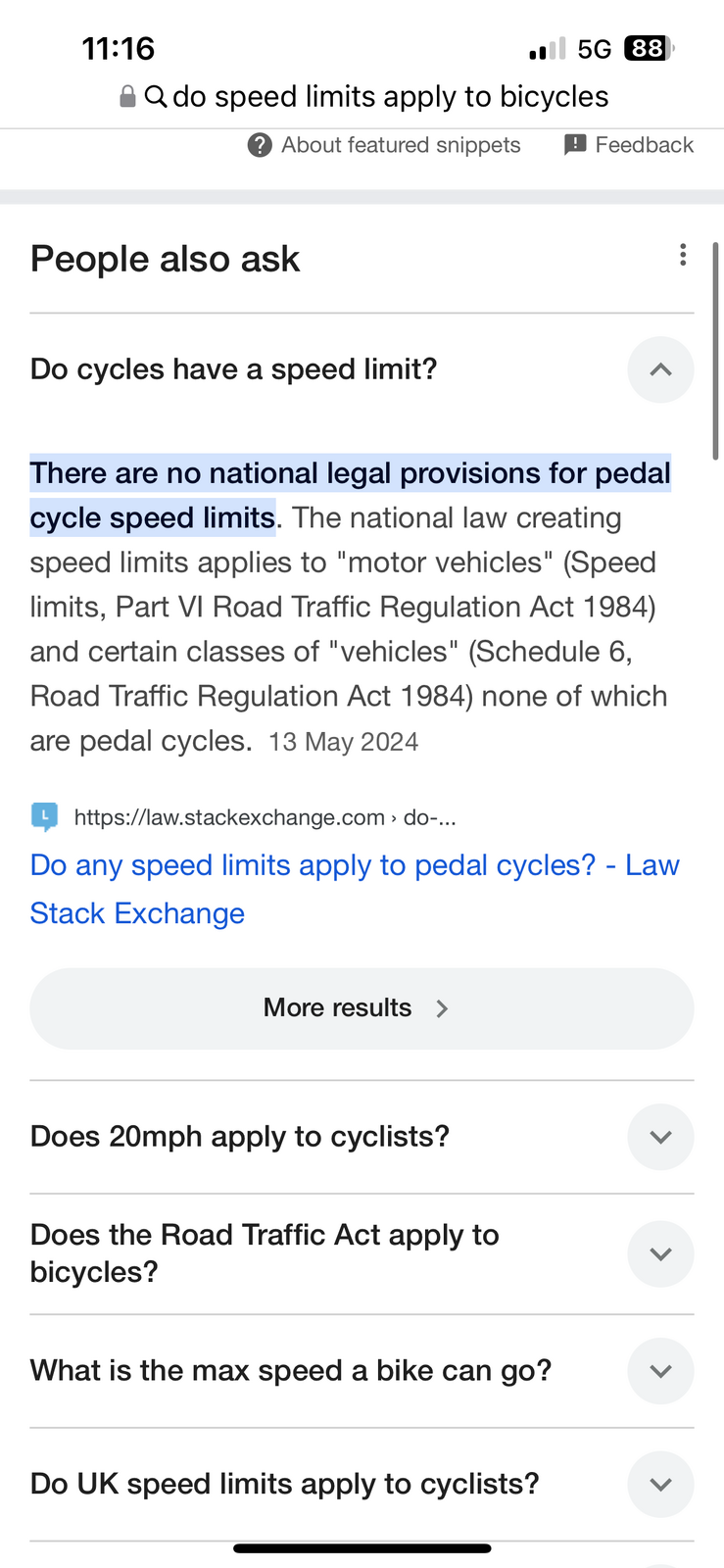
Task: Tap the Feedback flag icon
Action: (x=575, y=145)
